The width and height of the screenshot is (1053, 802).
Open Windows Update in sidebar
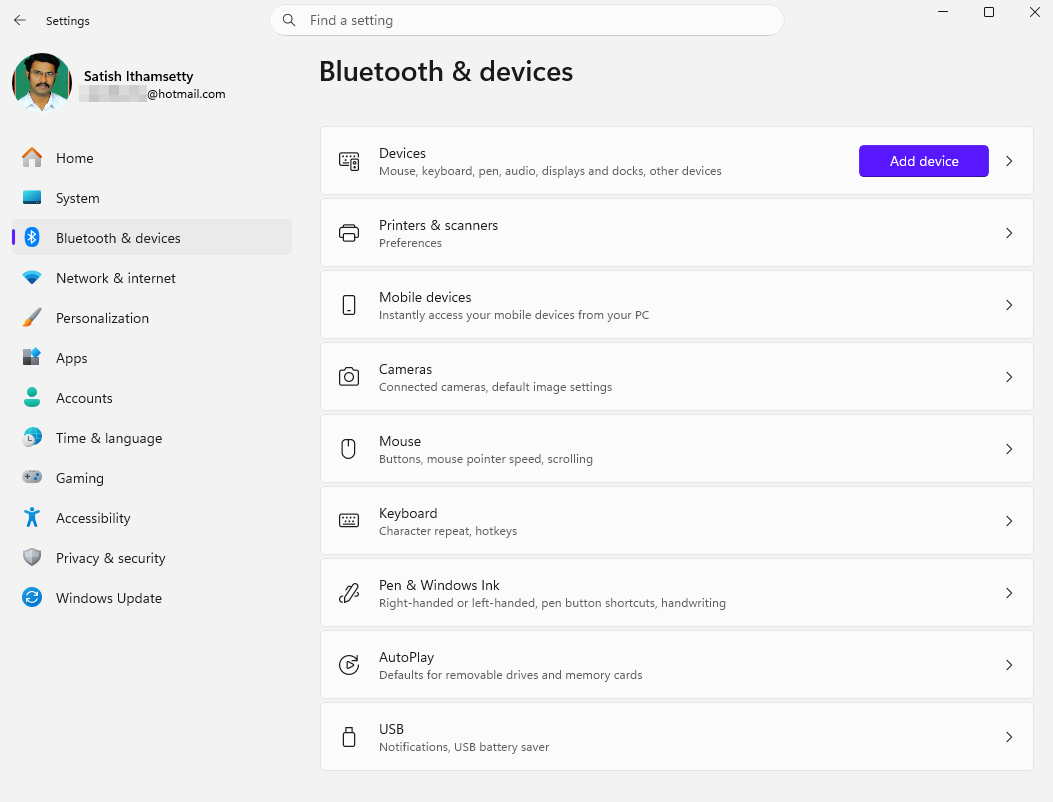pyautogui.click(x=152, y=598)
